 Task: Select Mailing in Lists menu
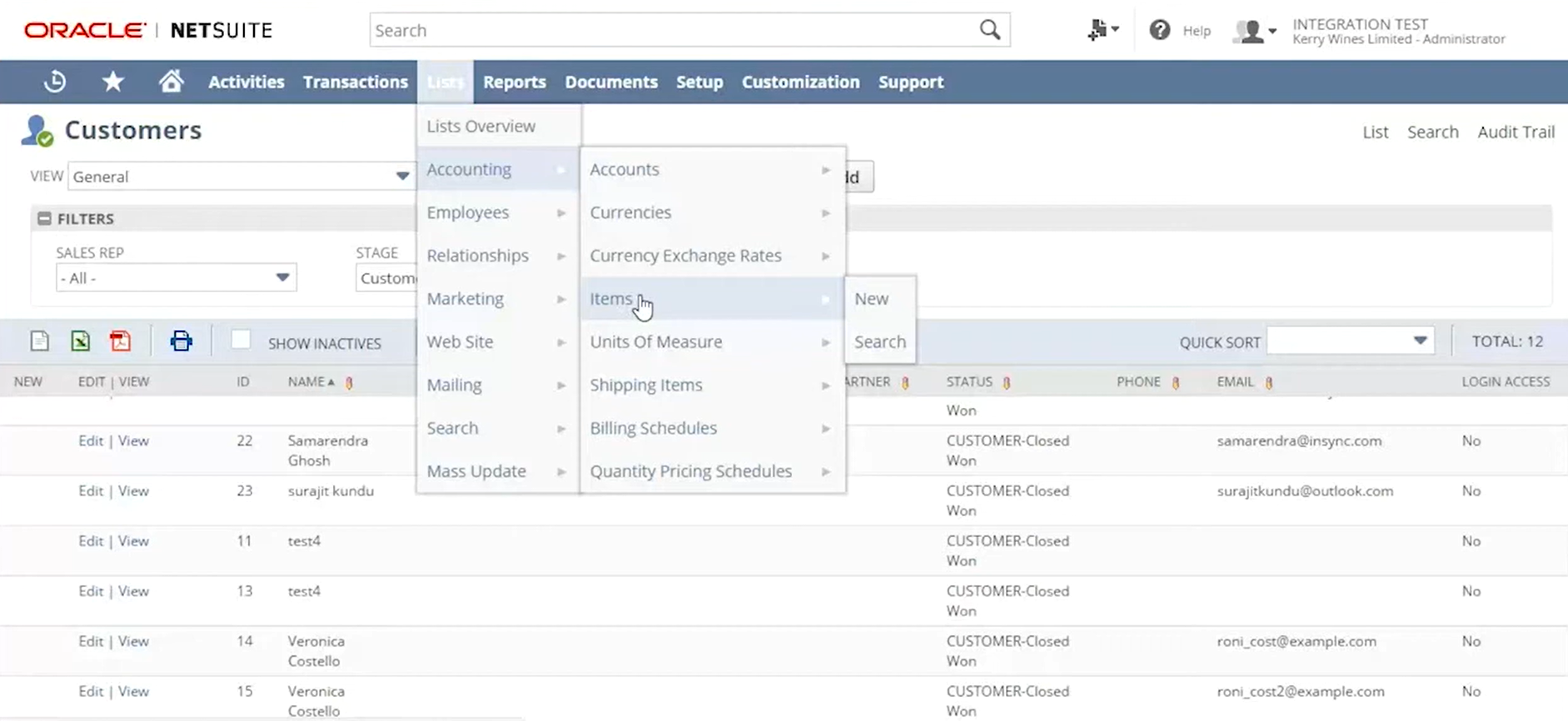tap(498, 385)
